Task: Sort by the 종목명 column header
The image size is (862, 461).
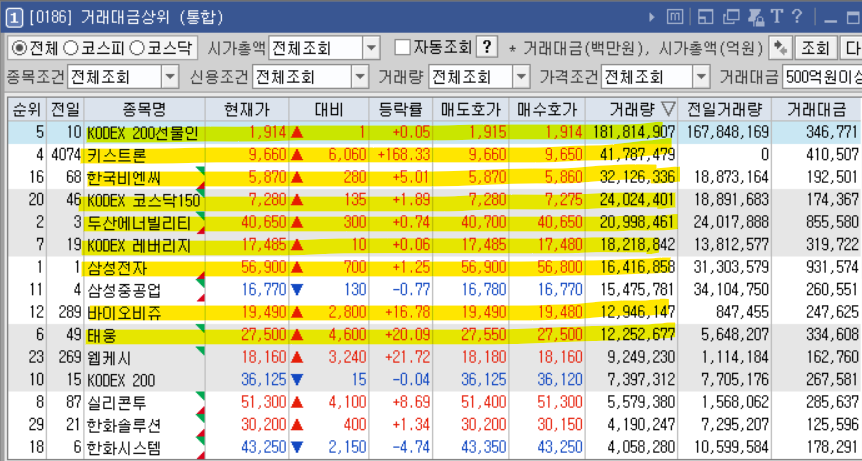Action: (145, 109)
